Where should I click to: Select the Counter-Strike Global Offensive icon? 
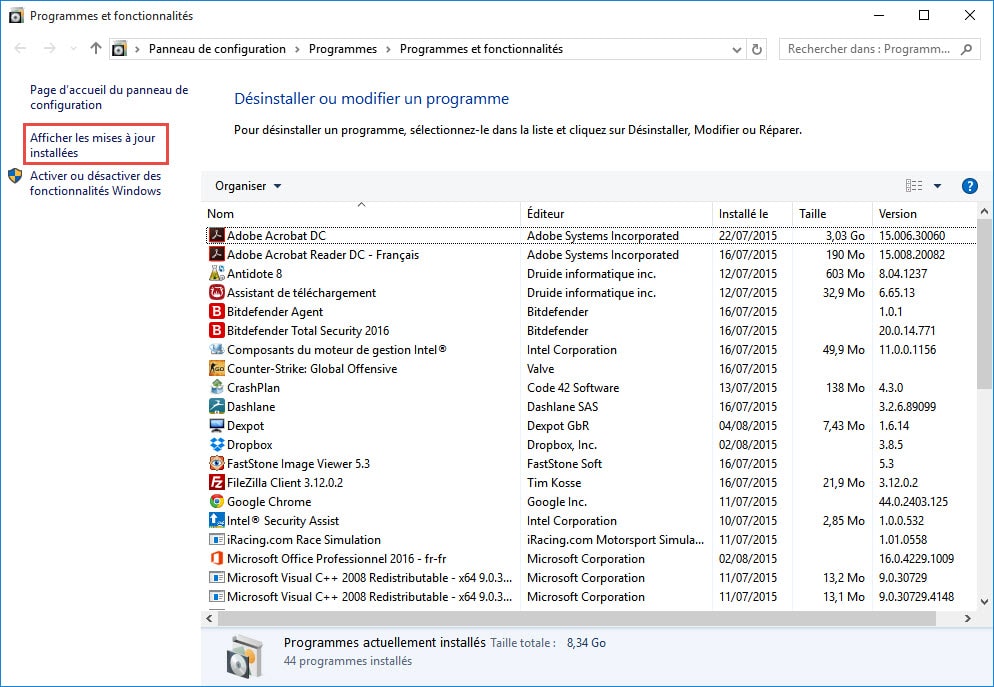(217, 368)
